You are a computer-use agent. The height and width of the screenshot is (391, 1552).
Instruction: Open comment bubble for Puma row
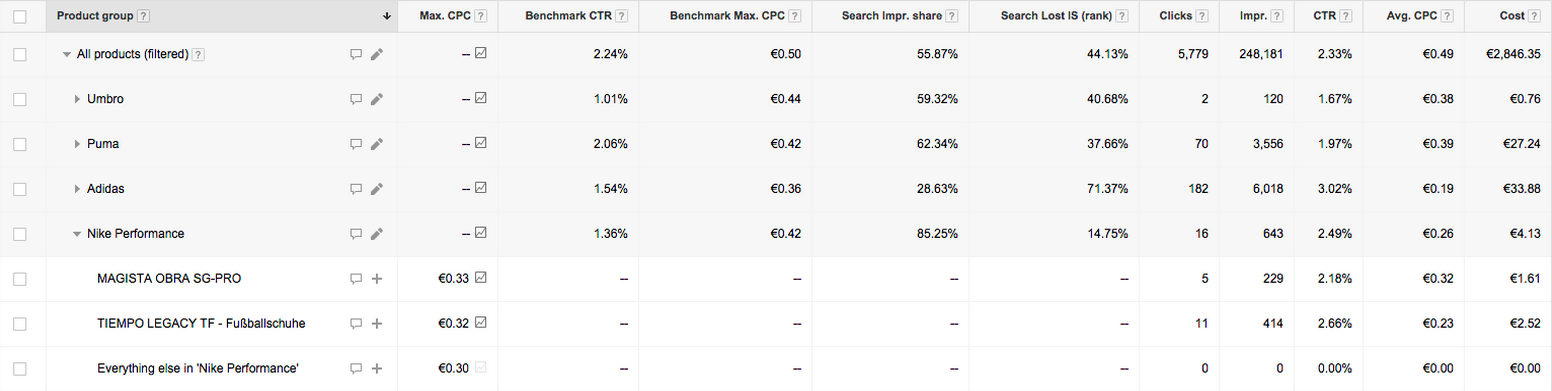[x=355, y=144]
